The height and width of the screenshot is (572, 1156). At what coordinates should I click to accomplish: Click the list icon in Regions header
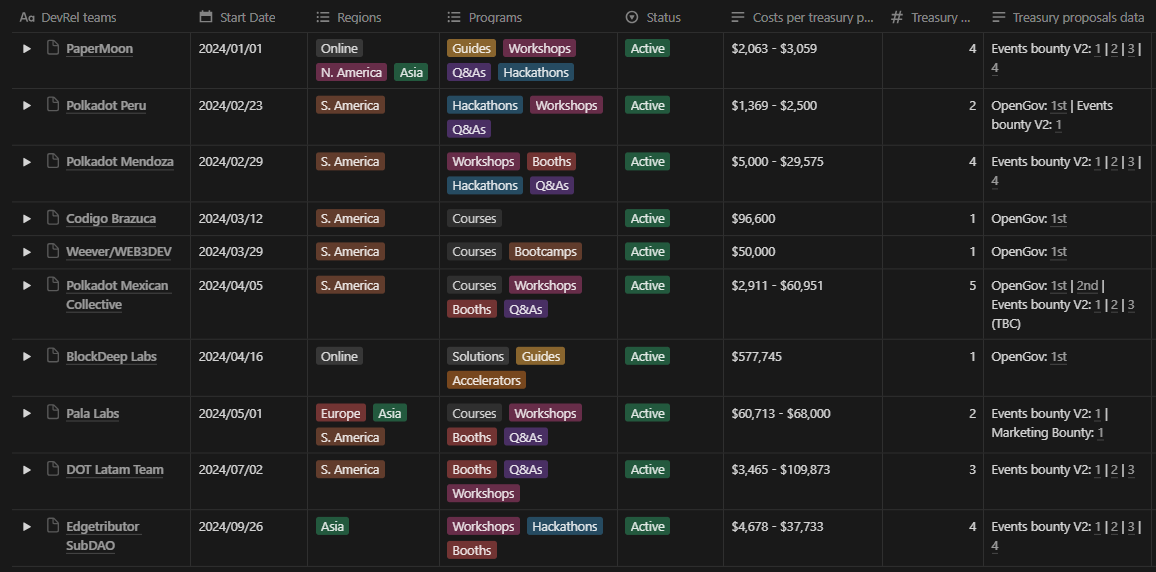coord(323,17)
